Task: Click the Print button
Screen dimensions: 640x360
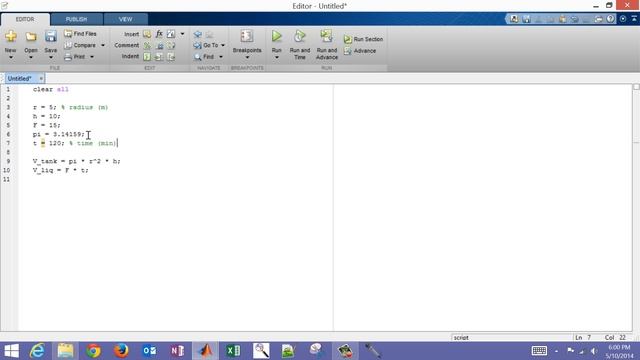Action: tap(75, 57)
